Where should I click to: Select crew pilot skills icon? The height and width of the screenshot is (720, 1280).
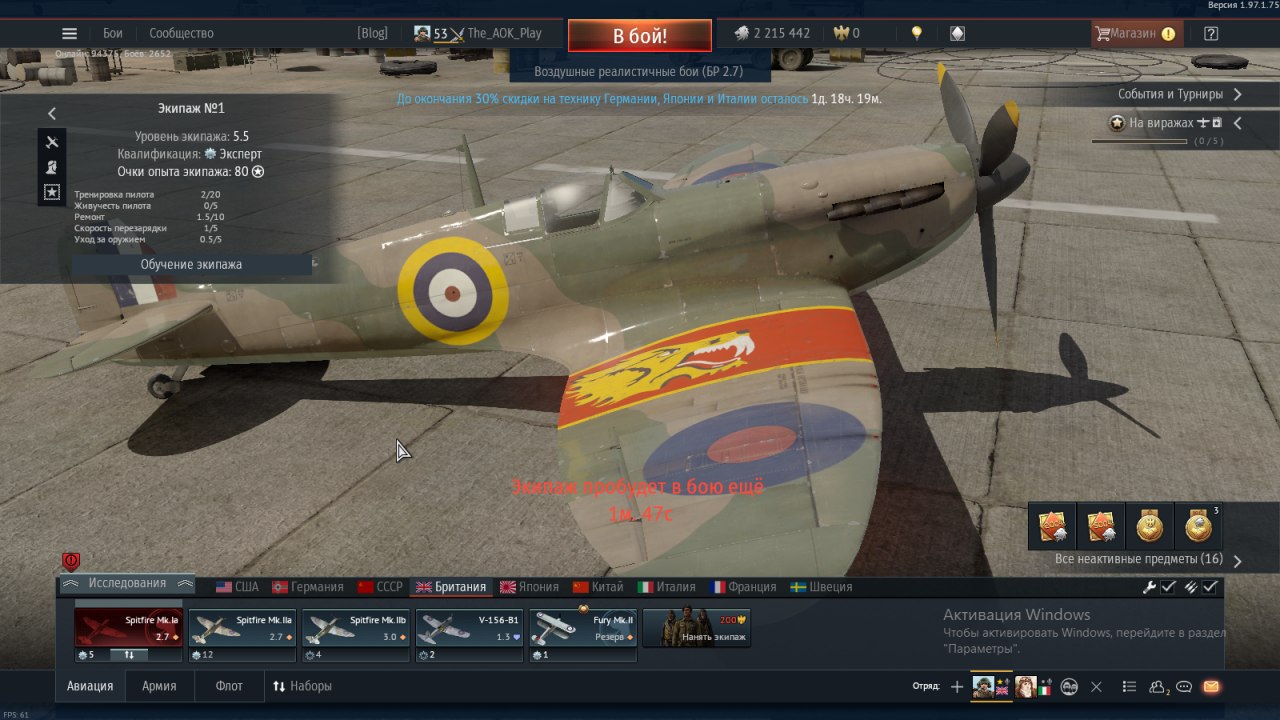[x=52, y=167]
